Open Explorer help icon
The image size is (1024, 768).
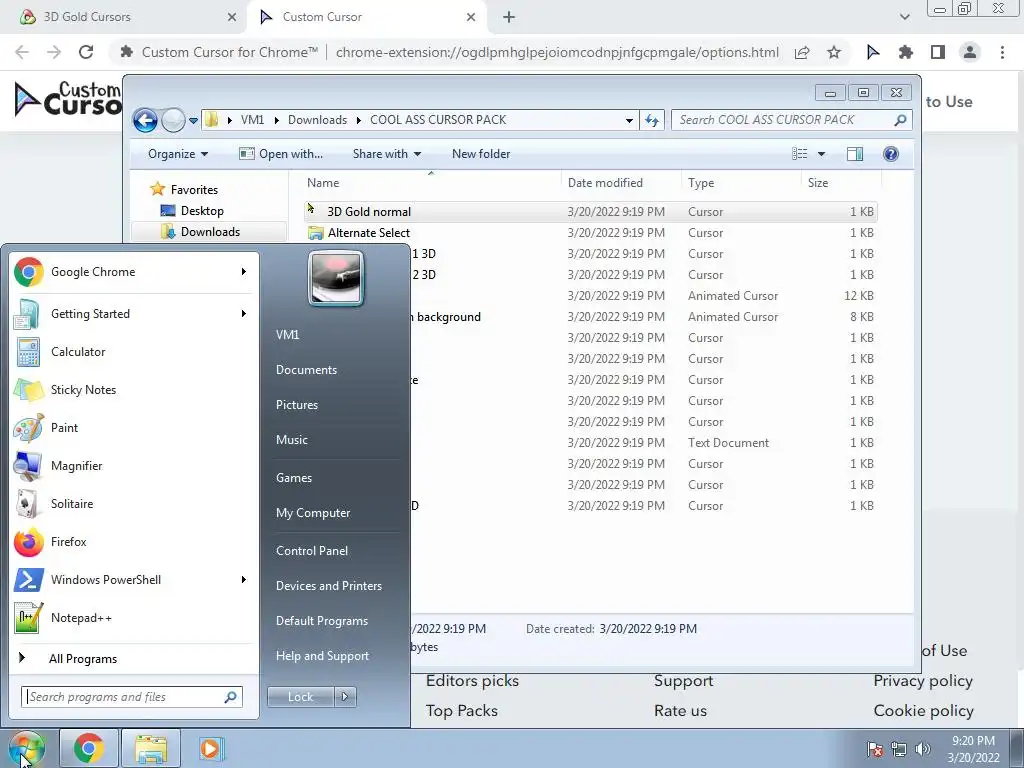891,154
